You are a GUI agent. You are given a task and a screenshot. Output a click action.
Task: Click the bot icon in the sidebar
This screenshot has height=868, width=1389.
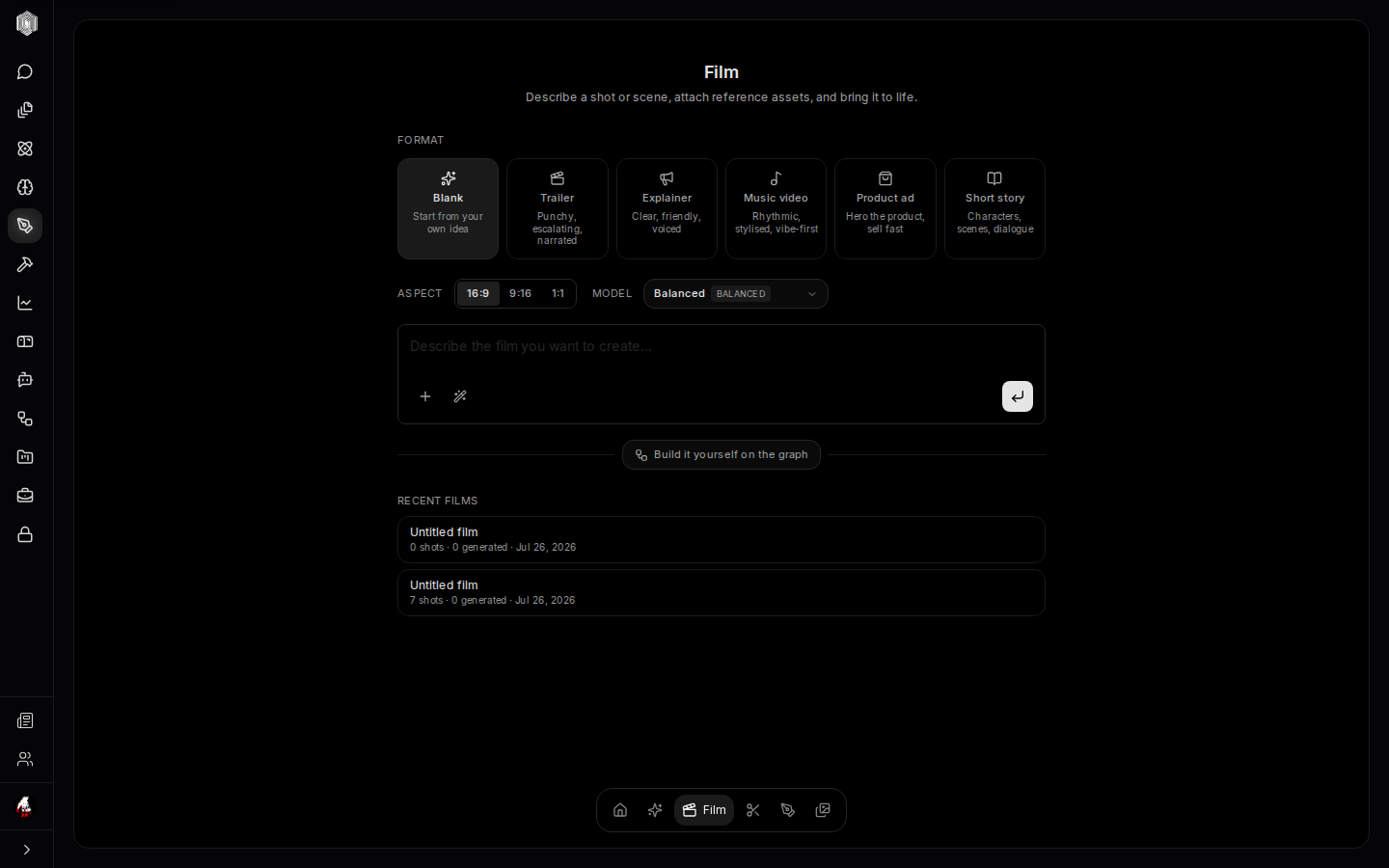pyautogui.click(x=25, y=381)
